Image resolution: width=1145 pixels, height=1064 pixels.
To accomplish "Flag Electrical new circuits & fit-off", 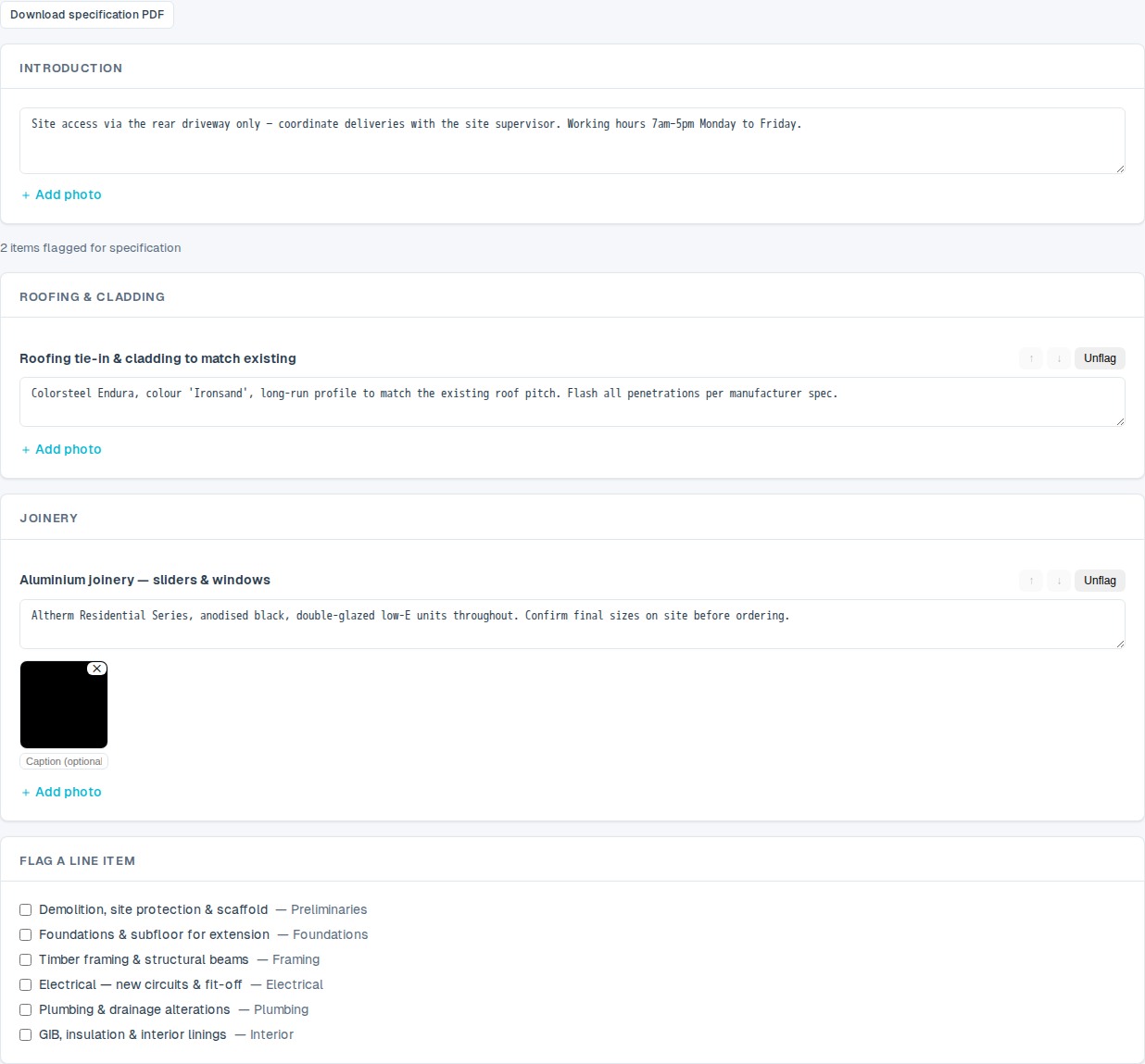I will click(x=26, y=985).
